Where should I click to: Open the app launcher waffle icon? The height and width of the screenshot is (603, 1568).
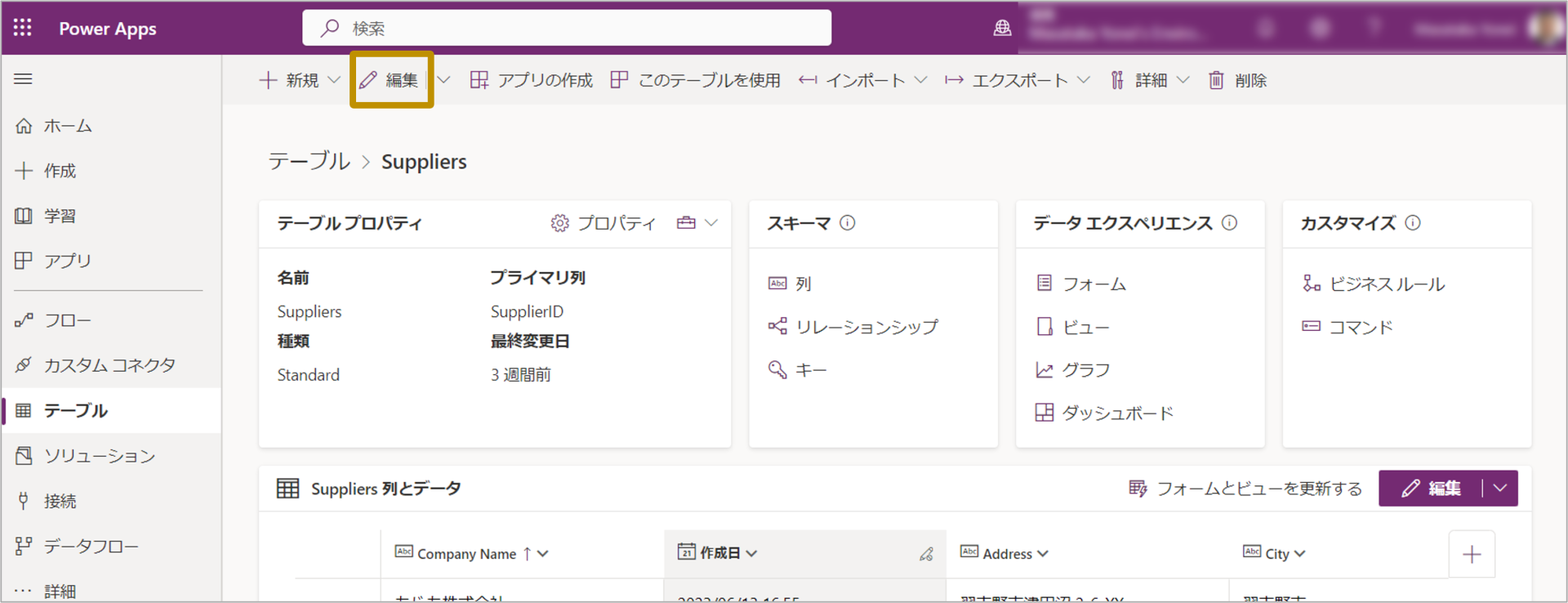click(x=23, y=28)
